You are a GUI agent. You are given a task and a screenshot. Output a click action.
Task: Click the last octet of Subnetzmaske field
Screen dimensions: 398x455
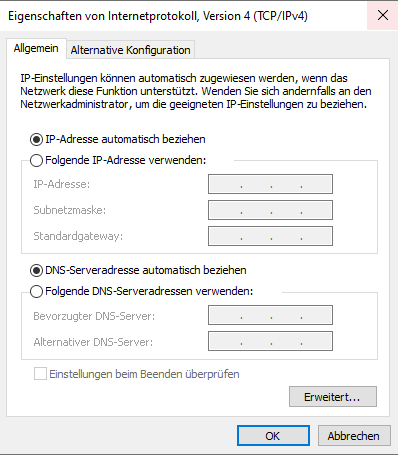316,210
